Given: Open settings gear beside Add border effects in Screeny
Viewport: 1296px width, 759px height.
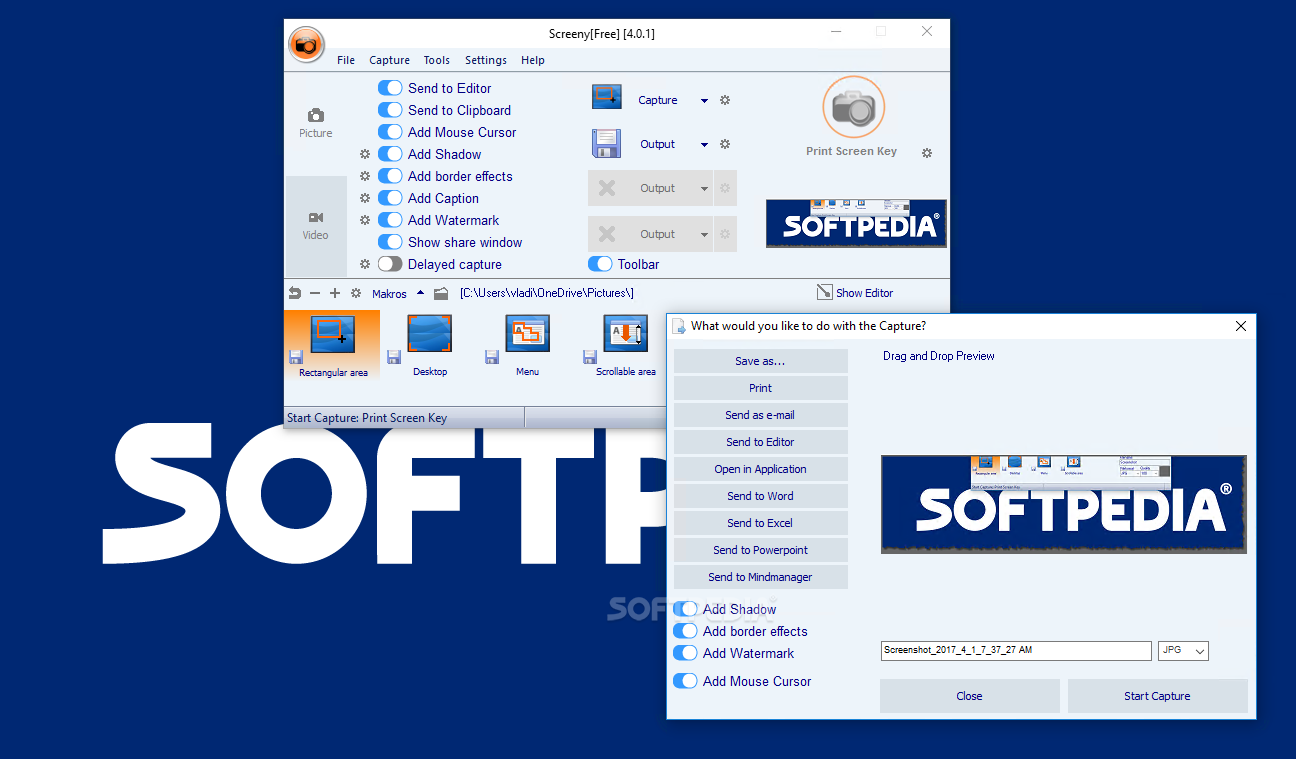Looking at the screenshot, I should click(365, 176).
